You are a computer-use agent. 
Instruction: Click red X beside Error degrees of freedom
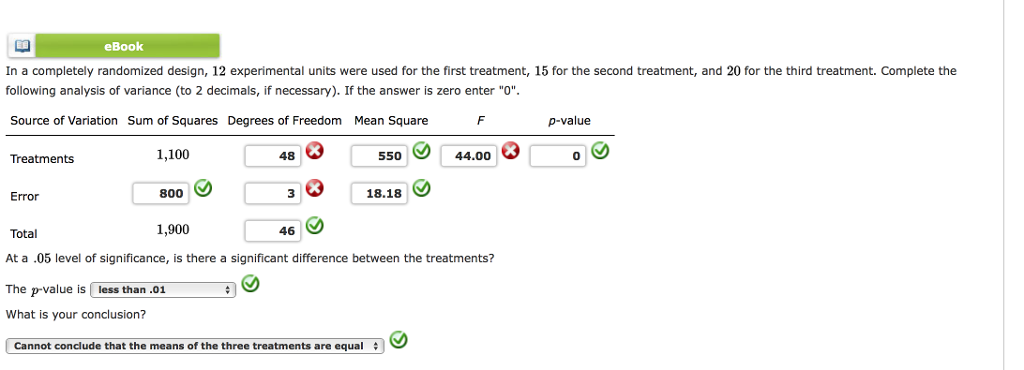(x=315, y=189)
